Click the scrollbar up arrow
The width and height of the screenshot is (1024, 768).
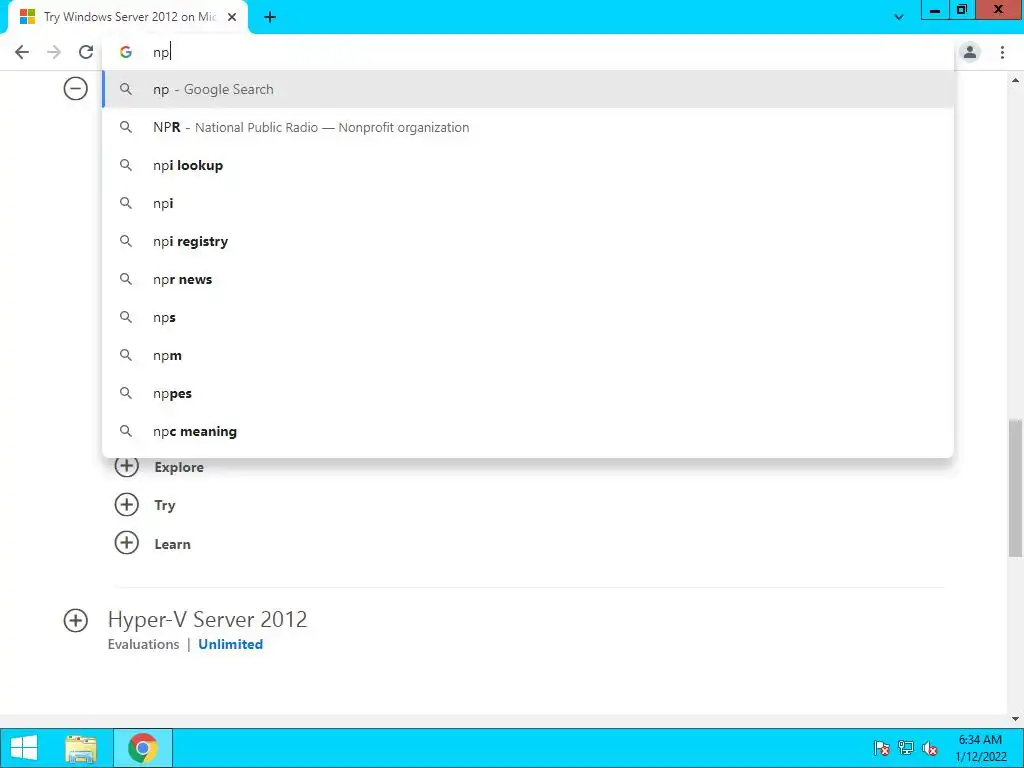(1015, 80)
